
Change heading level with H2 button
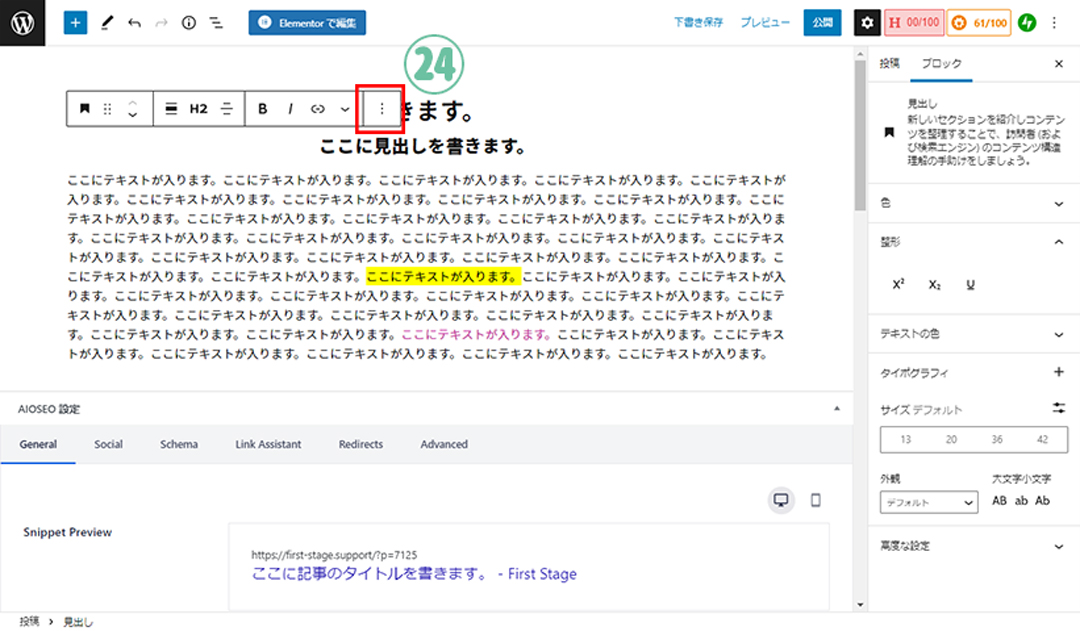click(x=199, y=108)
